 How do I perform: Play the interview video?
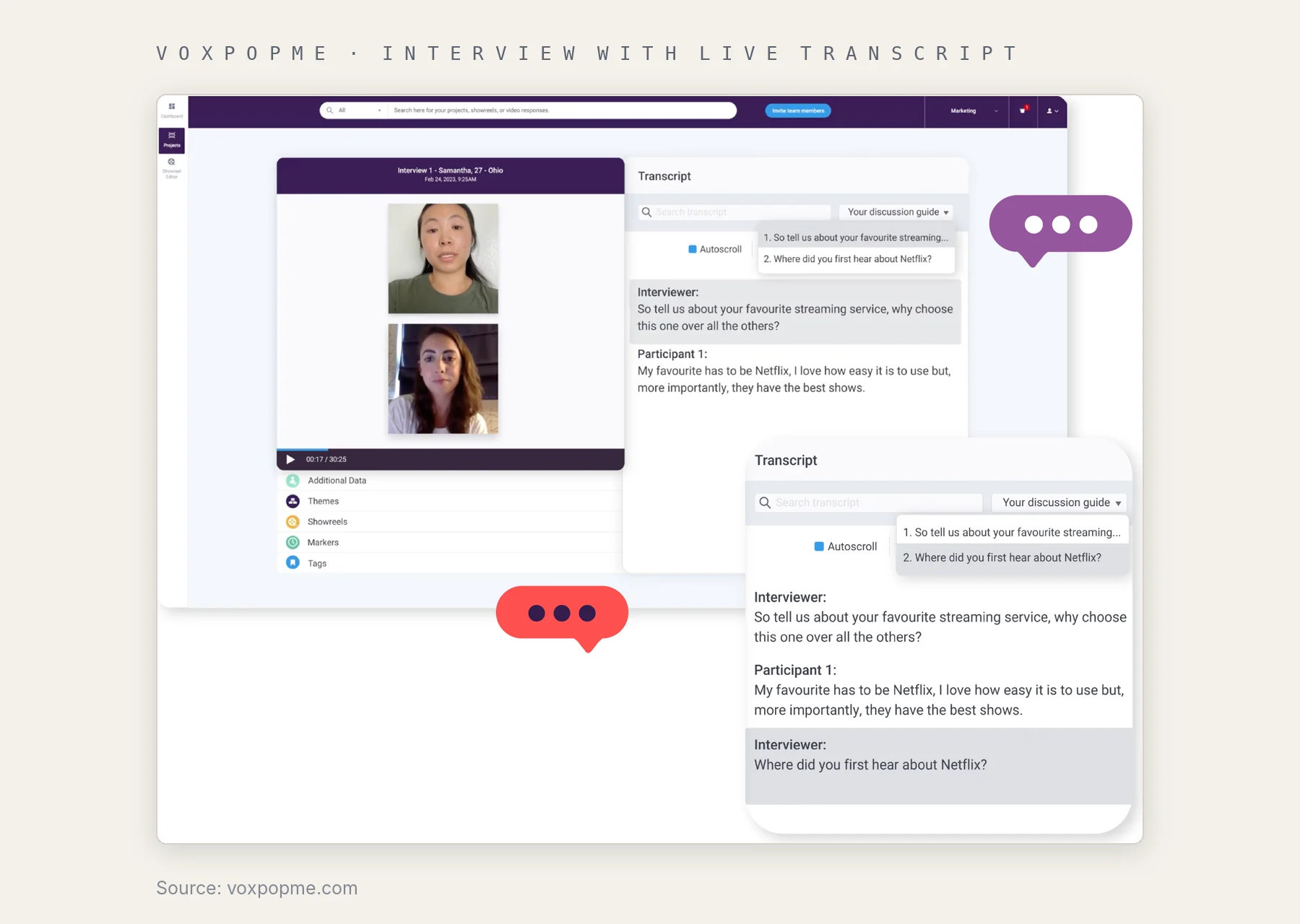290,459
